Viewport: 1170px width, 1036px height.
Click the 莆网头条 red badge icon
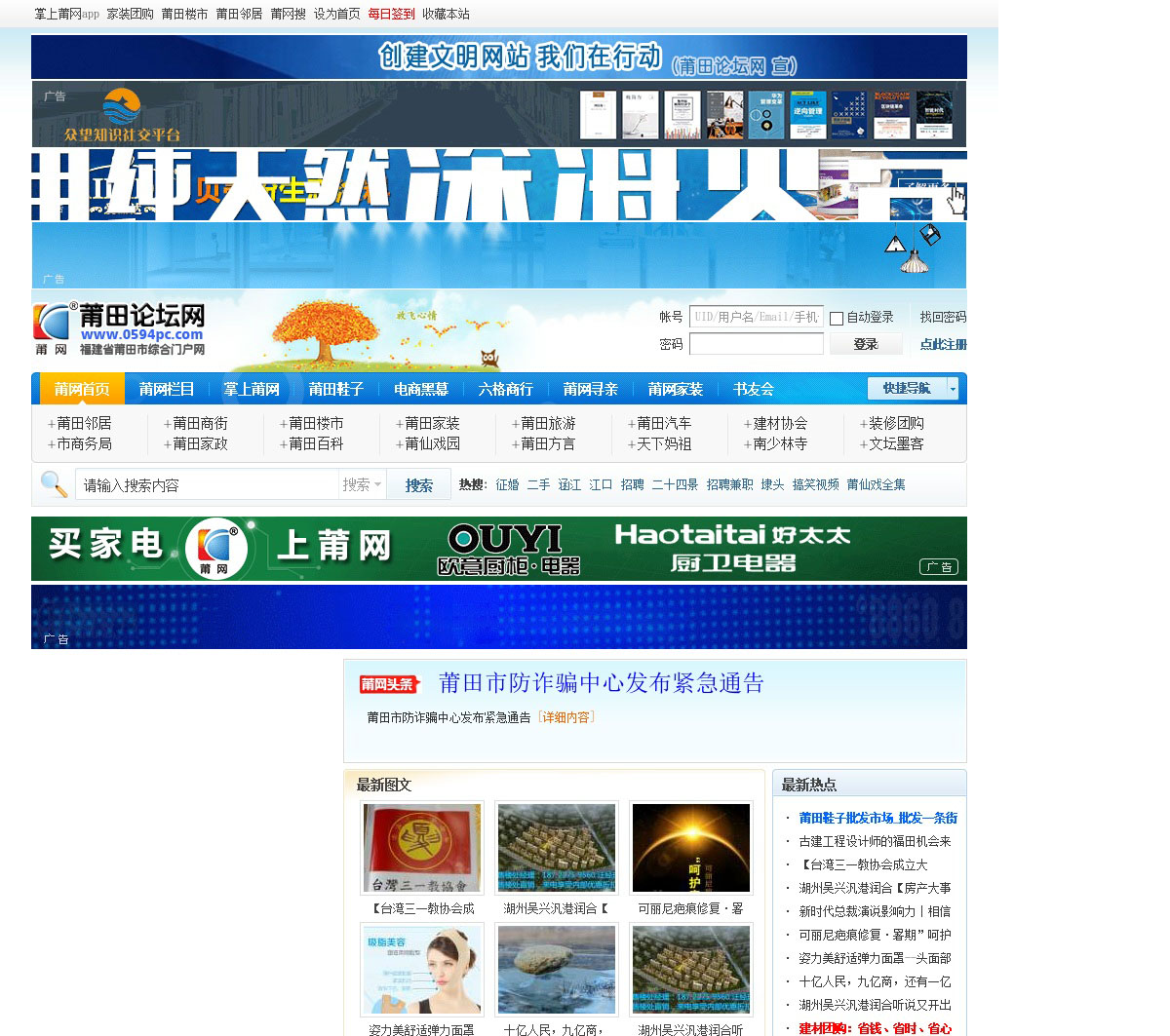coord(389,684)
